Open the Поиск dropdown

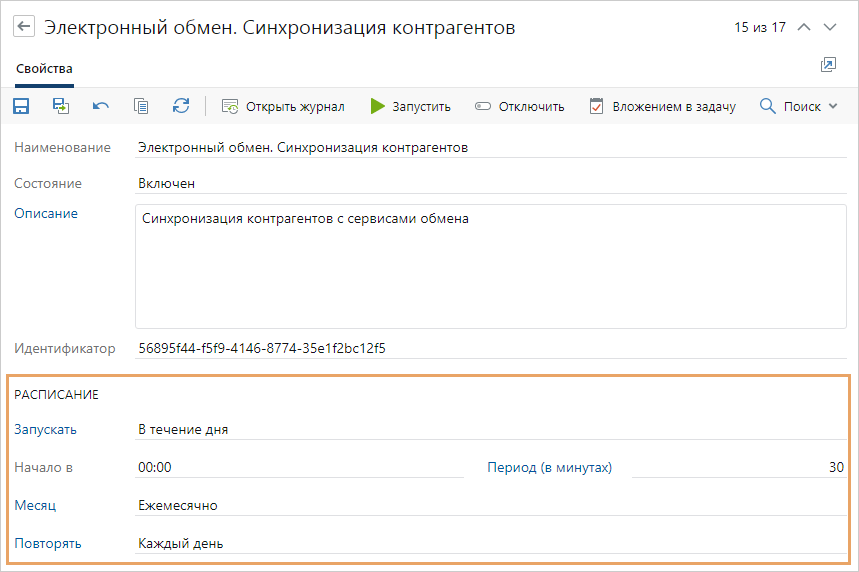[x=799, y=106]
